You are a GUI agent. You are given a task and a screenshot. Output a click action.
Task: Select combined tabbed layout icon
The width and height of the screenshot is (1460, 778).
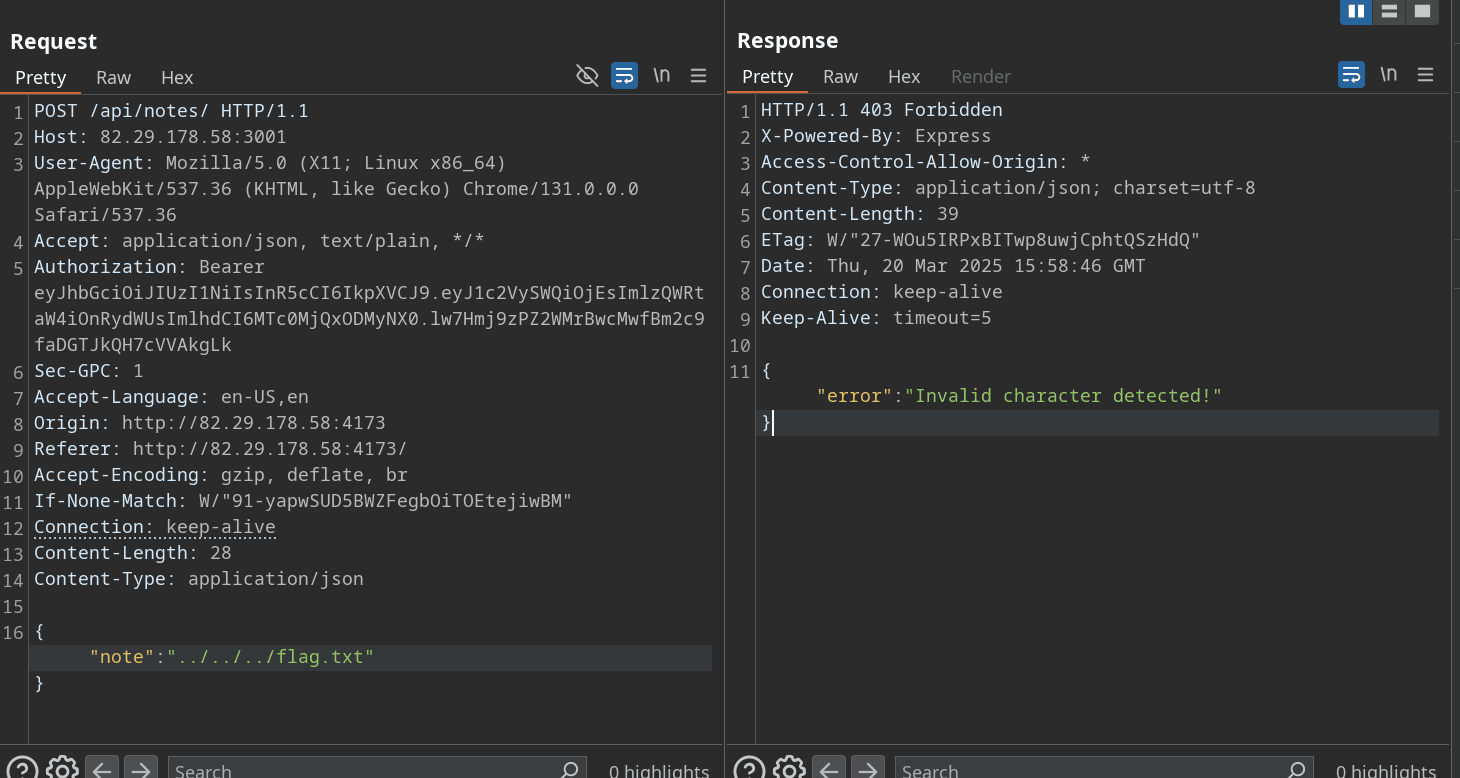pyautogui.click(x=1421, y=12)
